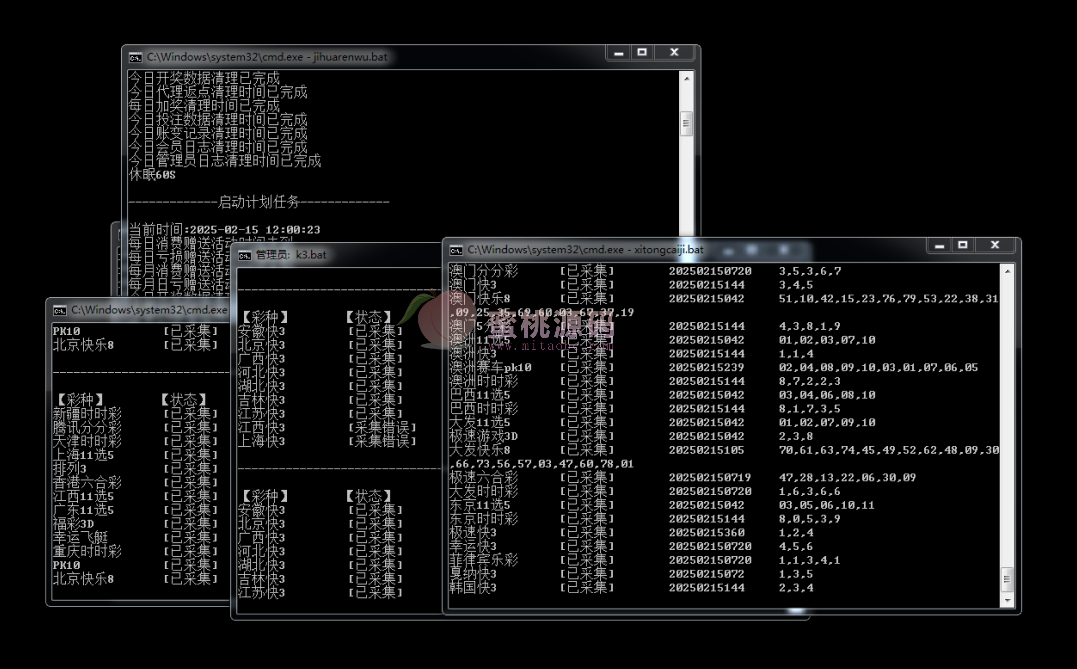Image resolution: width=1077 pixels, height=669 pixels.
Task: Close the jihuarenwu.bat console window
Action: (675, 53)
